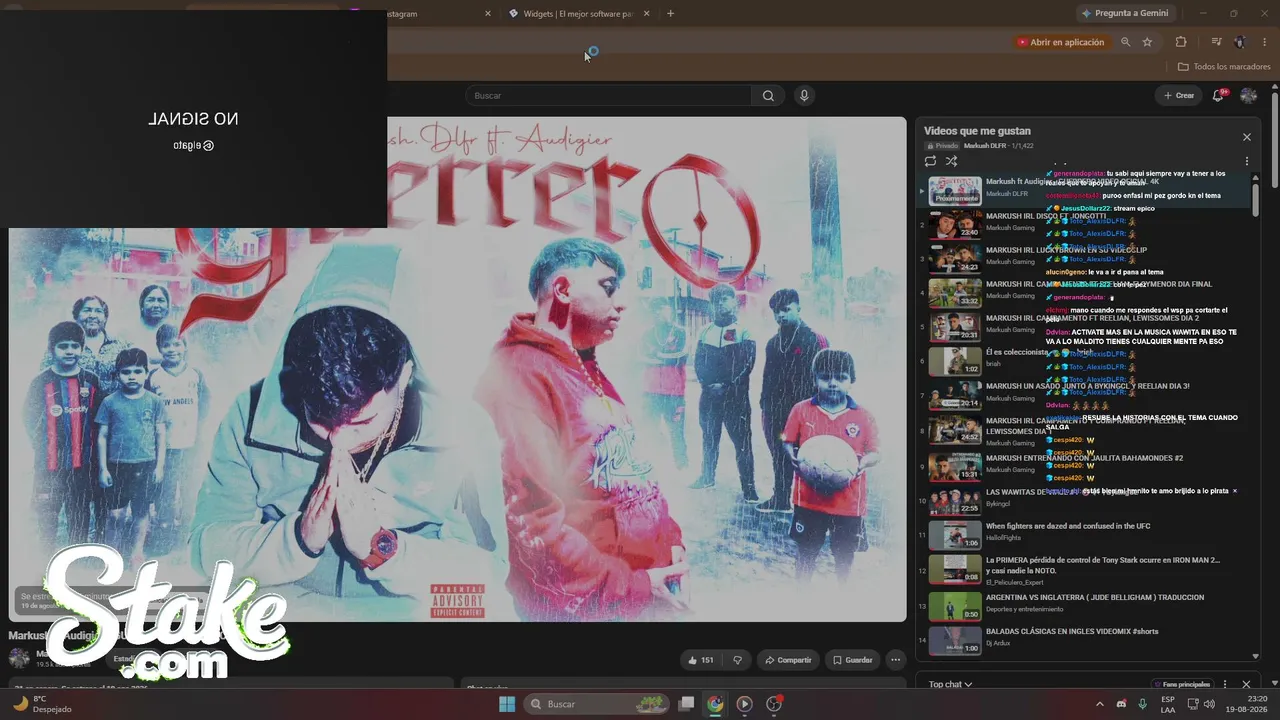Close the live chat panel
The image size is (1280, 720).
[x=1246, y=684]
